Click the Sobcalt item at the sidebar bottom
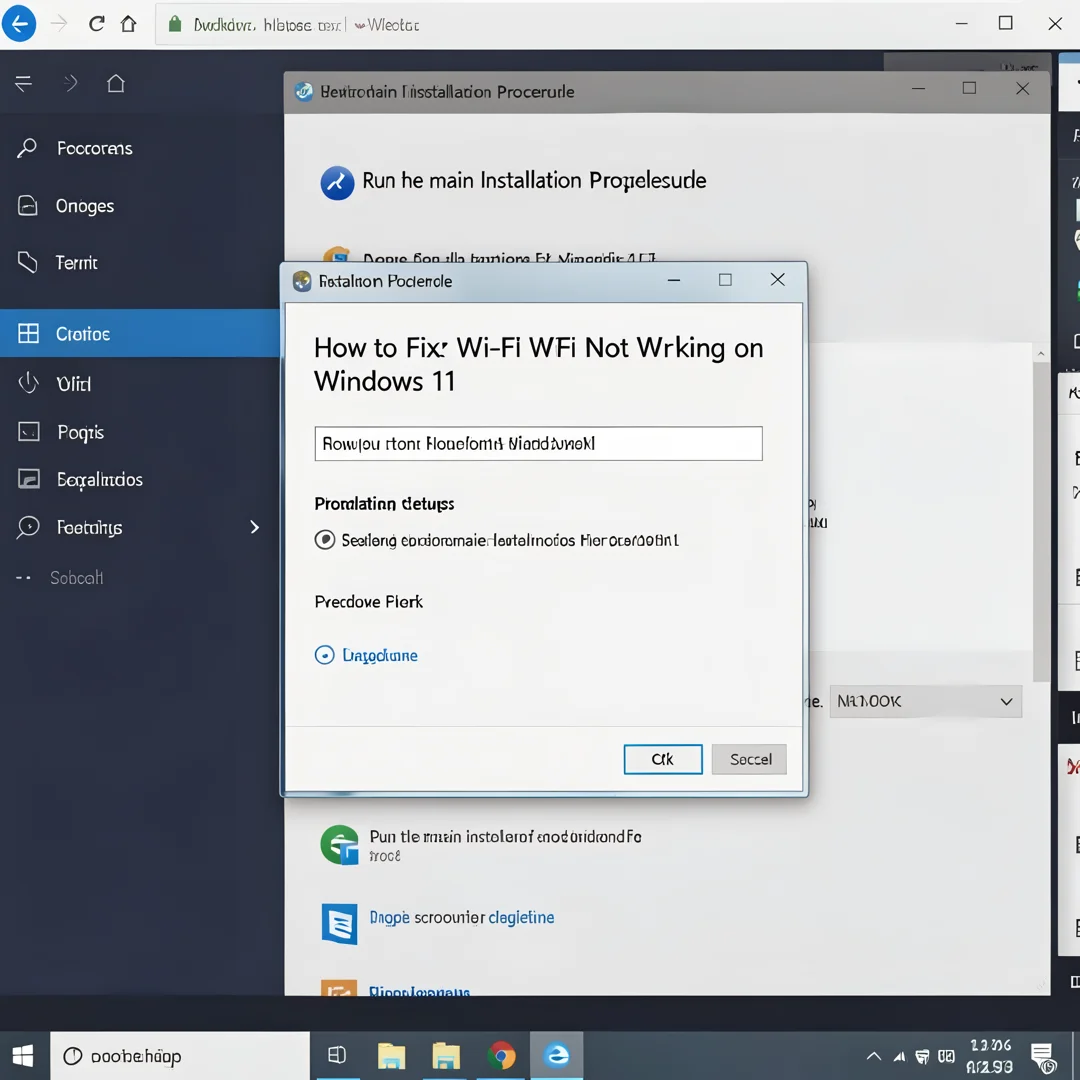This screenshot has height=1080, width=1080. [76, 577]
